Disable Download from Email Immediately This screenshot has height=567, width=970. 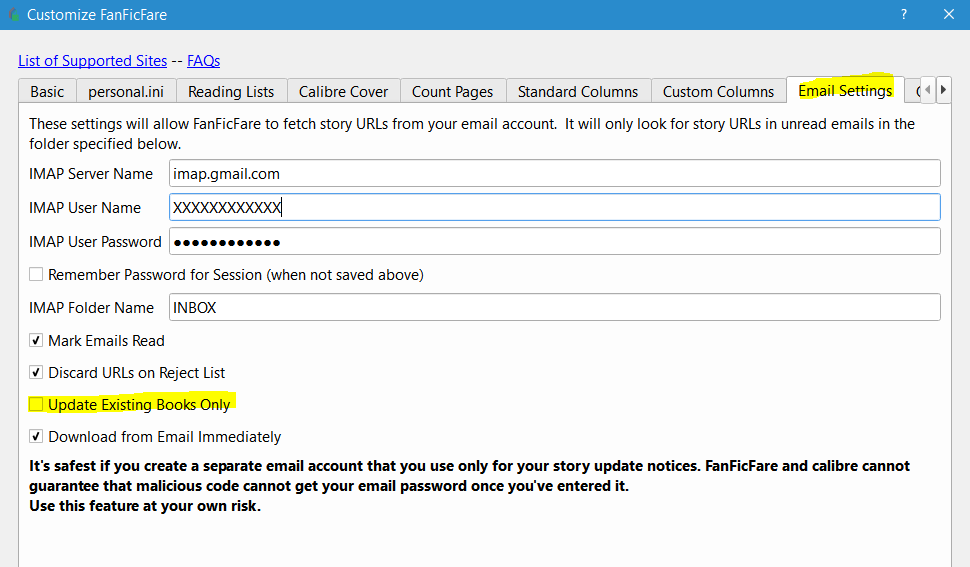(36, 436)
